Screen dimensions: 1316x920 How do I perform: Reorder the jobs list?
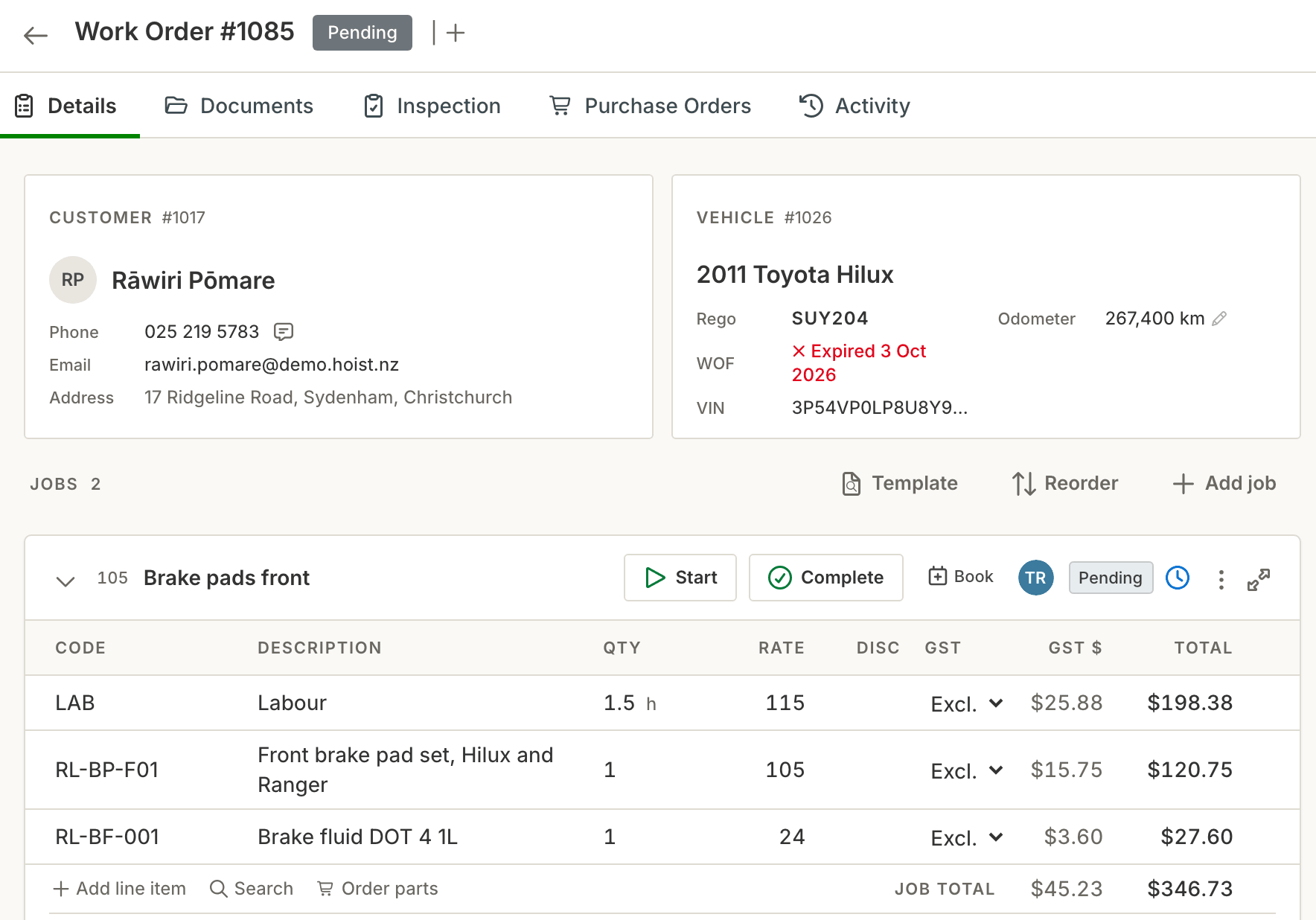1065,483
